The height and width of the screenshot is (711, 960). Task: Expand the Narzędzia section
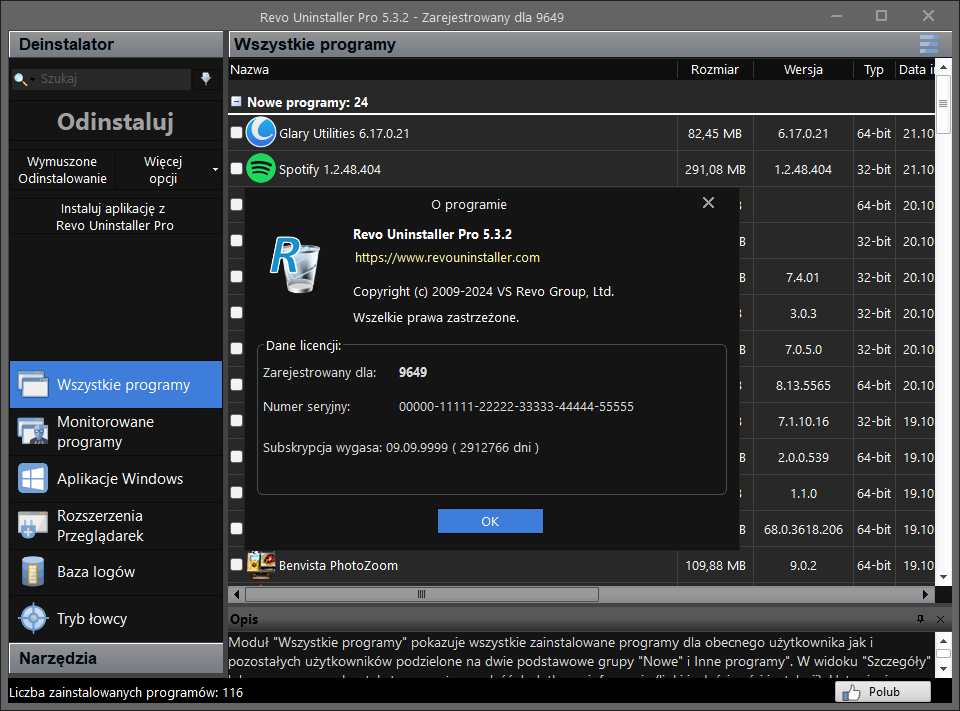116,658
